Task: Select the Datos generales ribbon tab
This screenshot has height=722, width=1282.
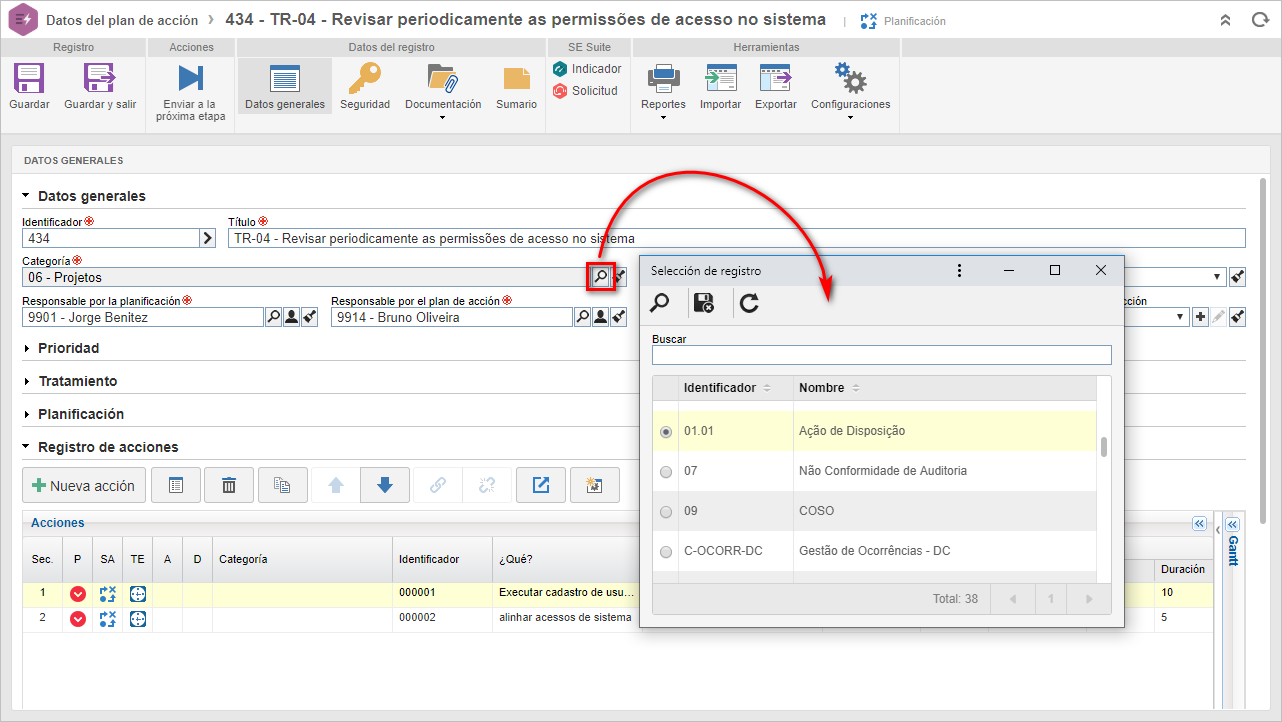Action: coord(285,86)
